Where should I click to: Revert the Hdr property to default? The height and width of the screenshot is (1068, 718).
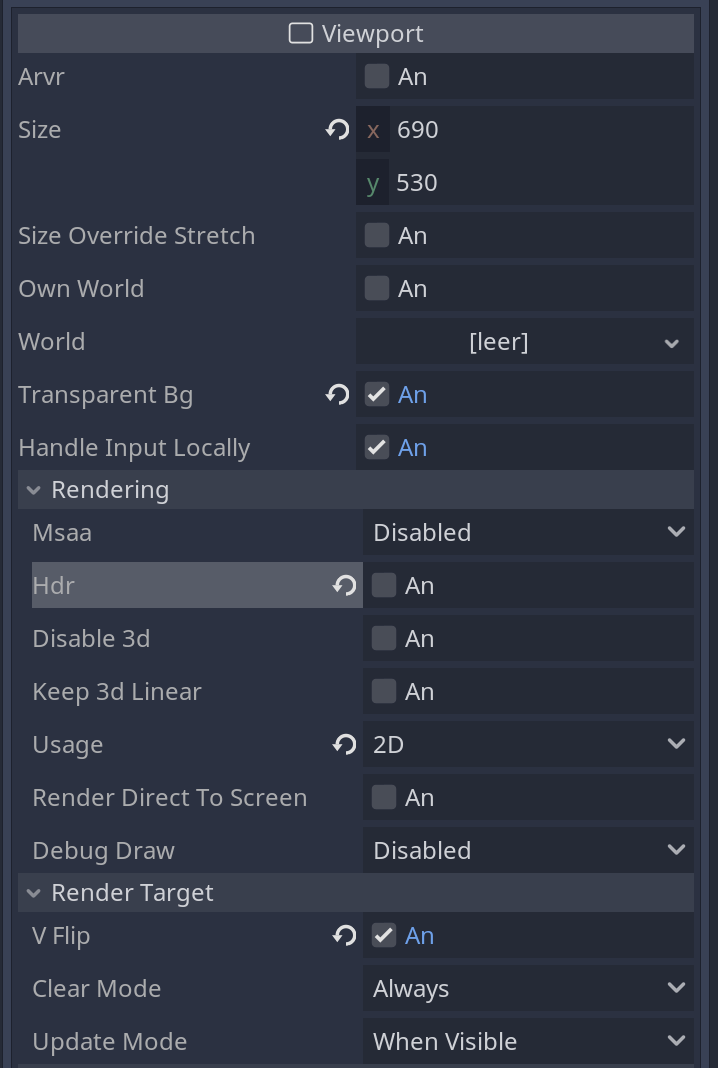(345, 585)
